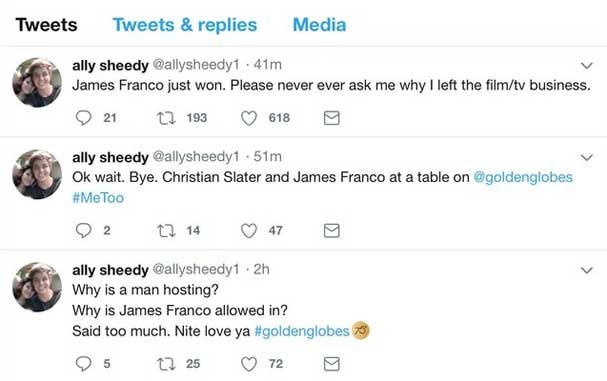Open the Media tab
The width and height of the screenshot is (607, 381).
[x=319, y=25]
